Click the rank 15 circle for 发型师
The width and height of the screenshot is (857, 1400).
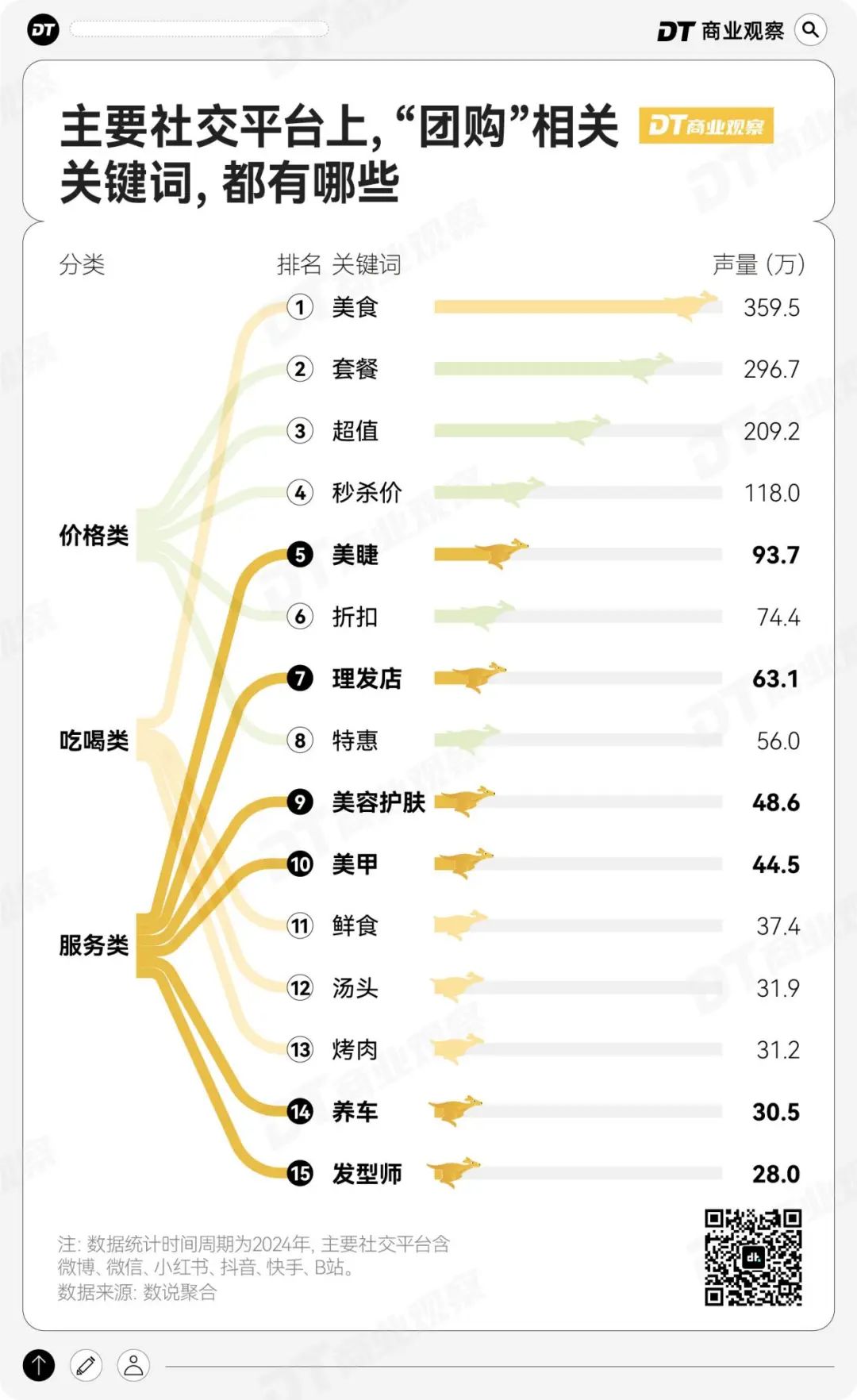coord(300,1173)
